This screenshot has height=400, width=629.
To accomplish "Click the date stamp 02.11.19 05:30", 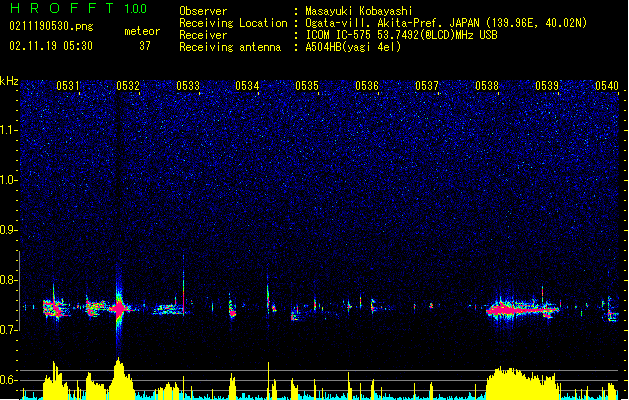I will click(51, 46).
